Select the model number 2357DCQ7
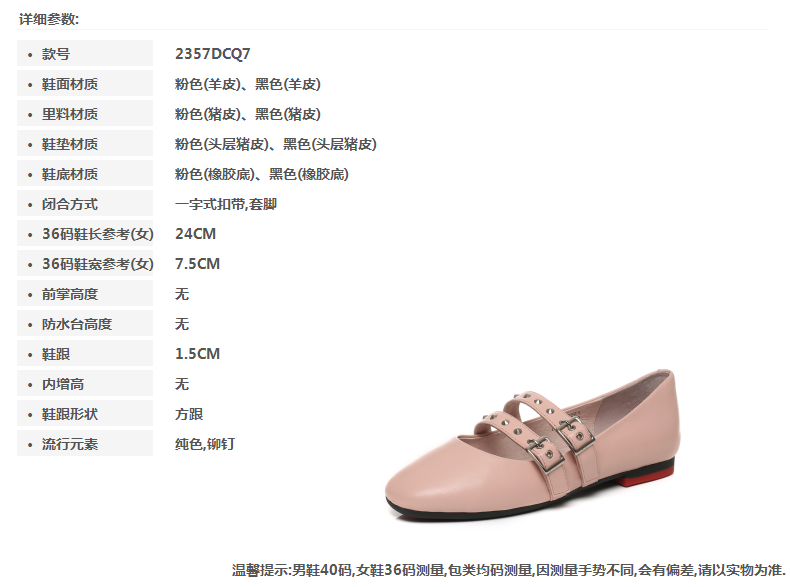The width and height of the screenshot is (790, 587). tap(212, 53)
